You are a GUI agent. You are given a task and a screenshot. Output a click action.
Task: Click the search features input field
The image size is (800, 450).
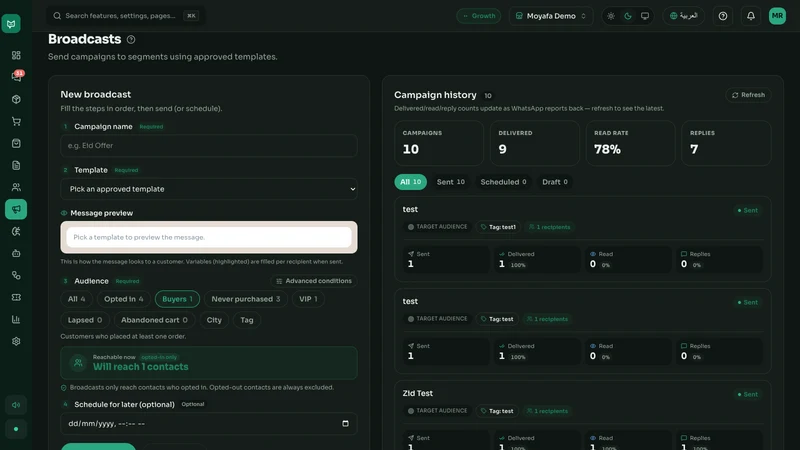click(126, 16)
